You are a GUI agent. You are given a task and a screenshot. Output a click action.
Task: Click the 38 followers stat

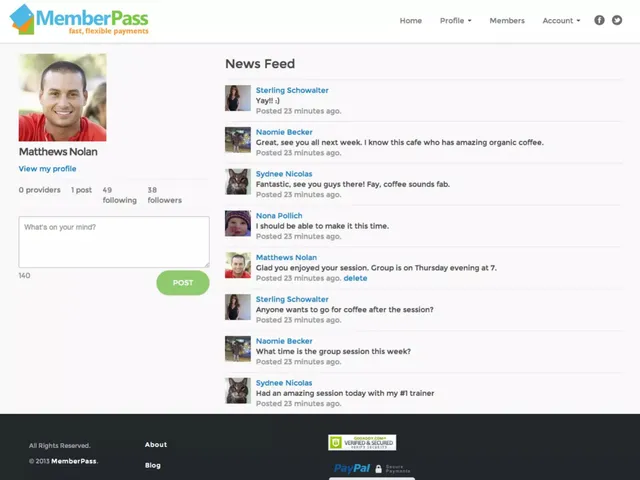(x=164, y=195)
